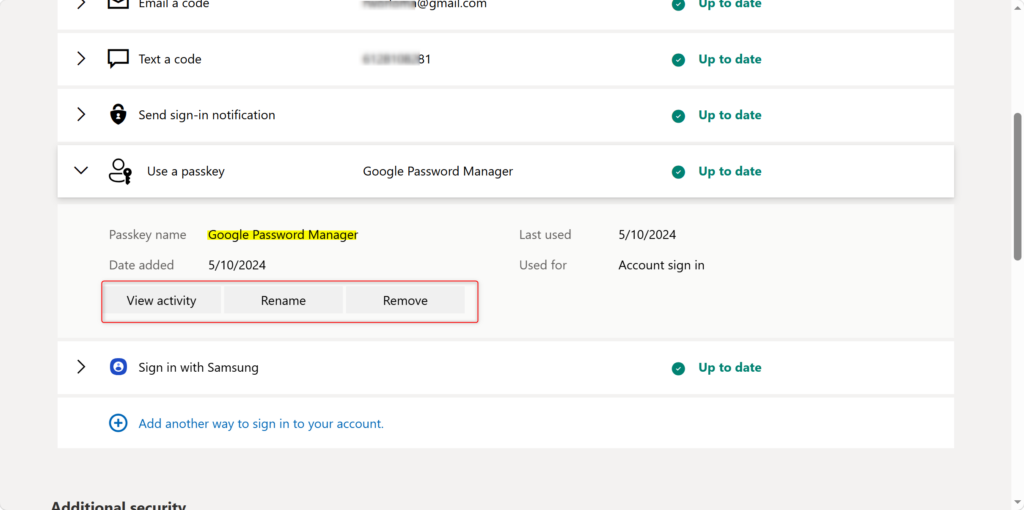1024x510 pixels.
Task: Expand the Send sign-in notification chevron
Action: point(81,115)
